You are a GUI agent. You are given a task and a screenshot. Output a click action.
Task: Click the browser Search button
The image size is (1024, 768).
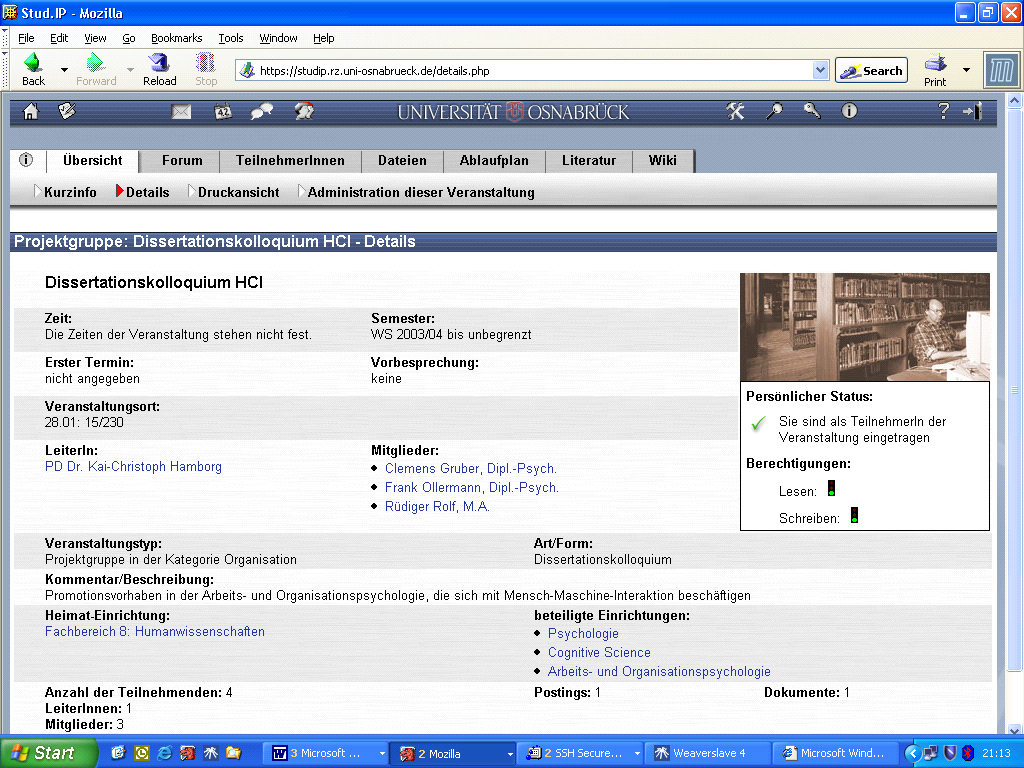pyautogui.click(x=871, y=71)
